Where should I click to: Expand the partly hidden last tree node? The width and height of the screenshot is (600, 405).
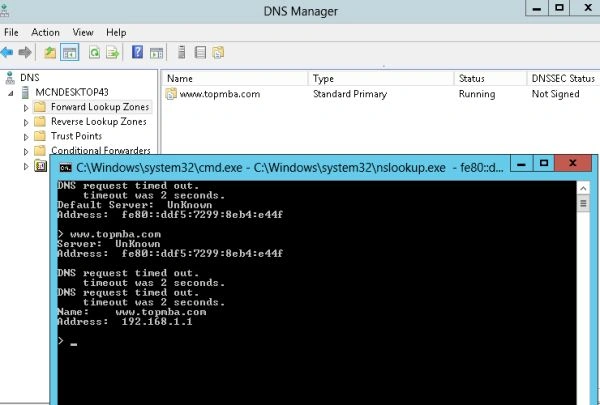(26, 166)
